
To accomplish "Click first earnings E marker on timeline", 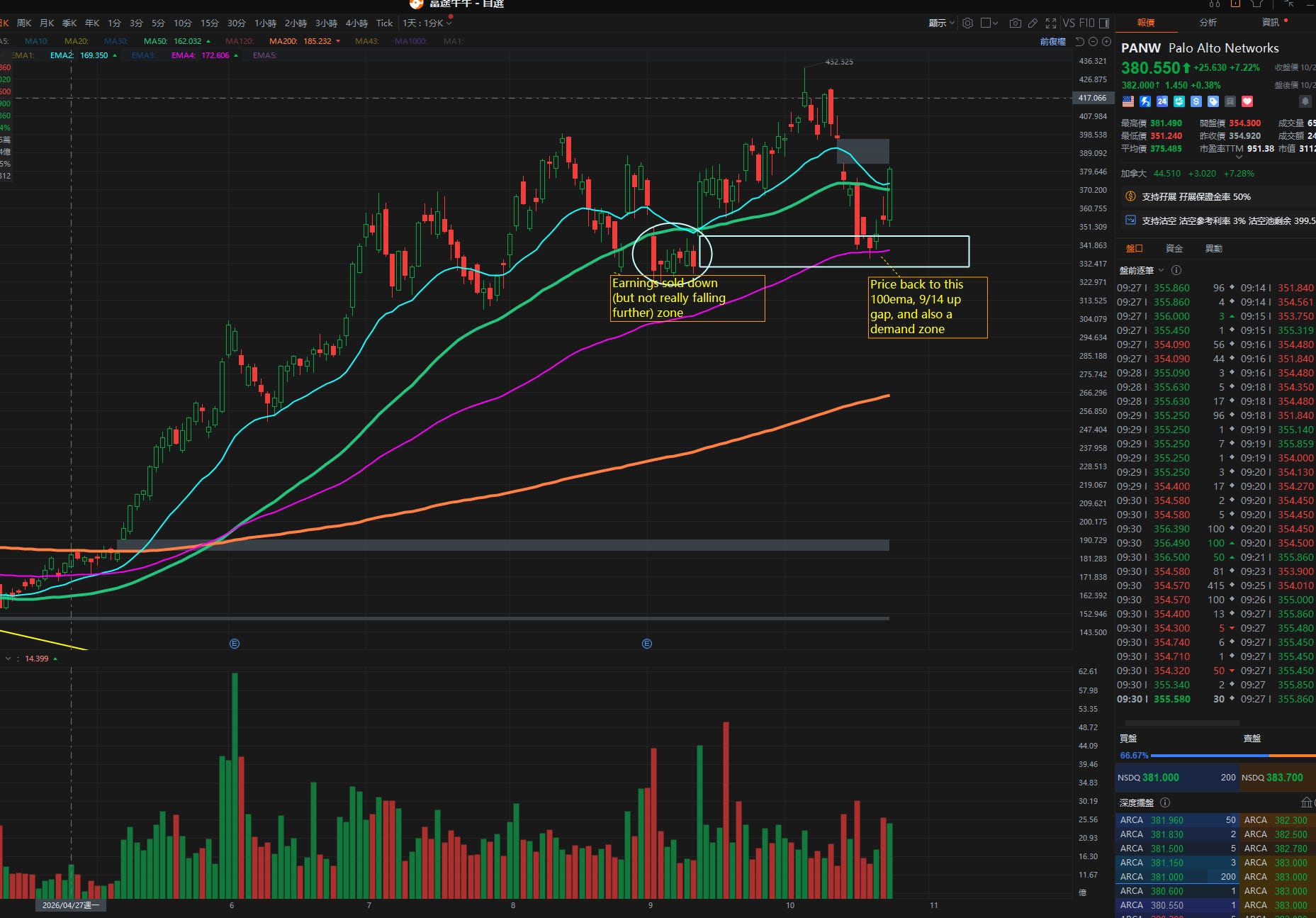I will [x=235, y=644].
